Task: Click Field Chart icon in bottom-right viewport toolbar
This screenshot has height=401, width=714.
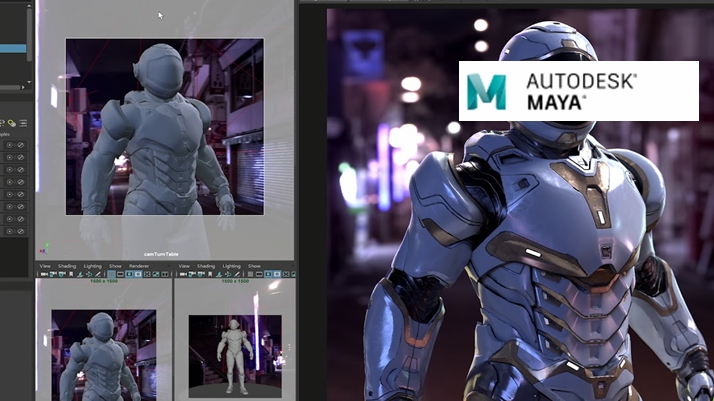Action: [286, 274]
